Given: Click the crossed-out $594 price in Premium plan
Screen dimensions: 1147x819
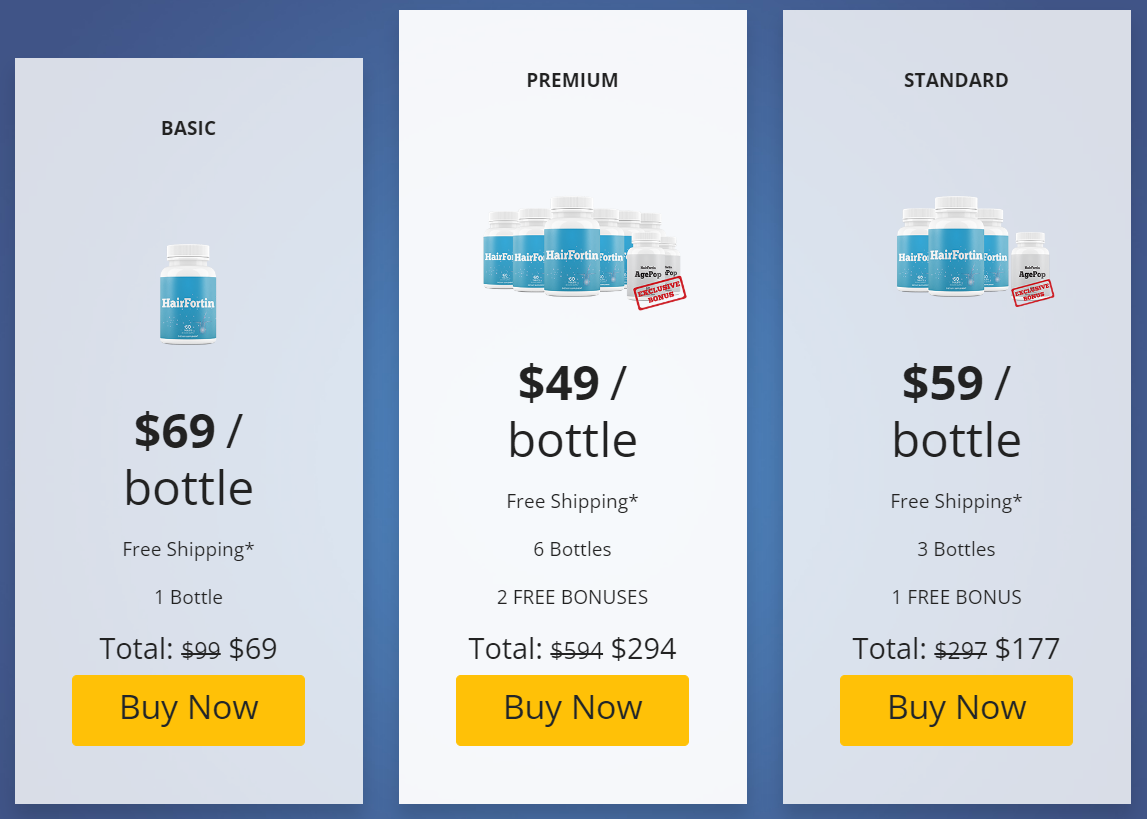Looking at the screenshot, I should tap(574, 650).
